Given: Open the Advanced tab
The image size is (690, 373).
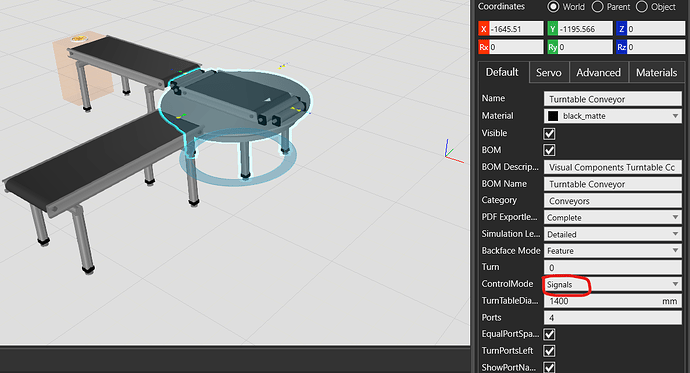Looking at the screenshot, I should click(598, 73).
